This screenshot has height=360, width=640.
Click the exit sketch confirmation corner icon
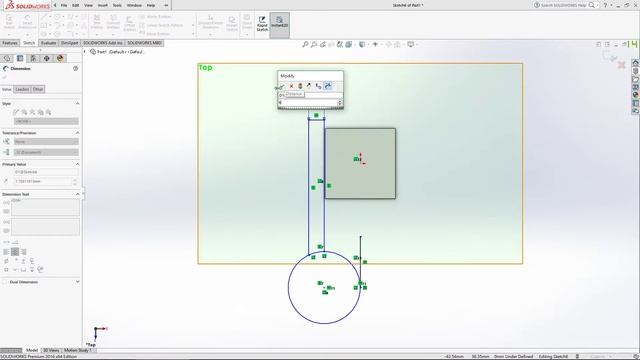tap(610, 56)
